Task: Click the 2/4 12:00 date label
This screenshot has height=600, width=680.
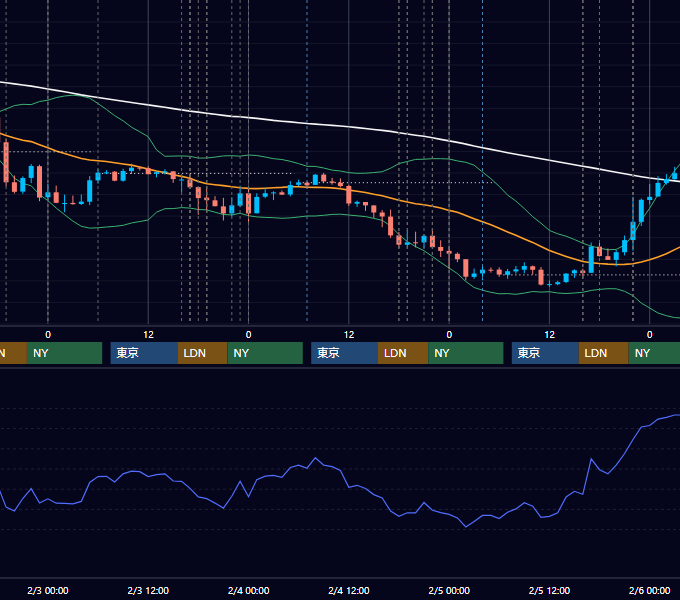Action: pyautogui.click(x=349, y=590)
